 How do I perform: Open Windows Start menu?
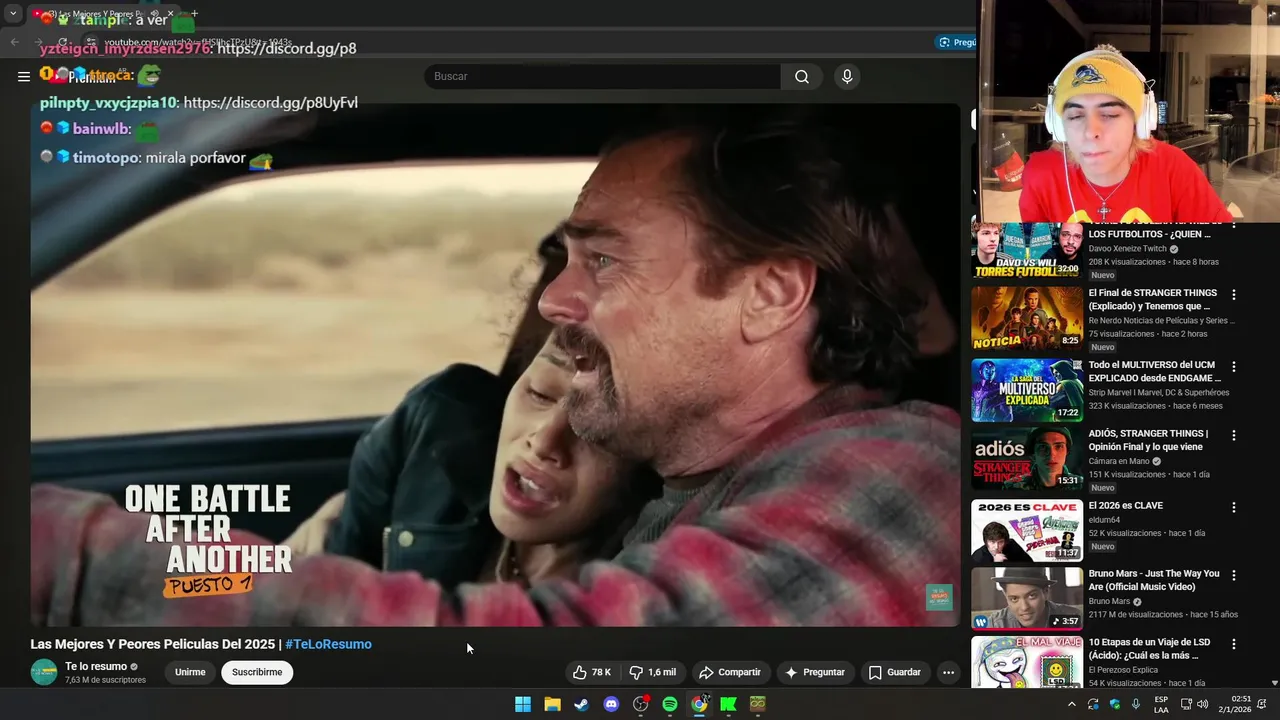click(523, 704)
